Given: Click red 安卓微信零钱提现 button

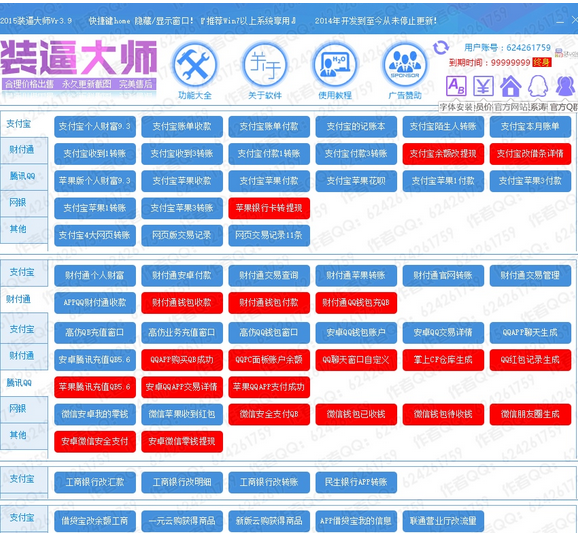Looking at the screenshot, I should (182, 442).
